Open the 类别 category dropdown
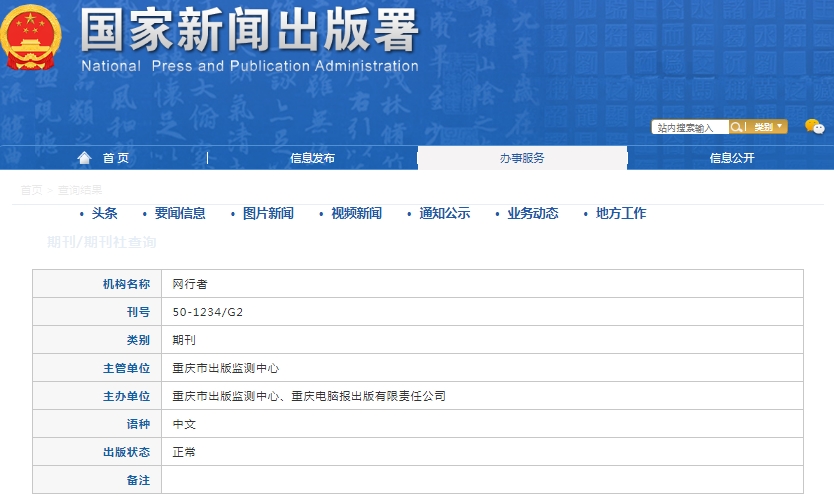 (768, 127)
